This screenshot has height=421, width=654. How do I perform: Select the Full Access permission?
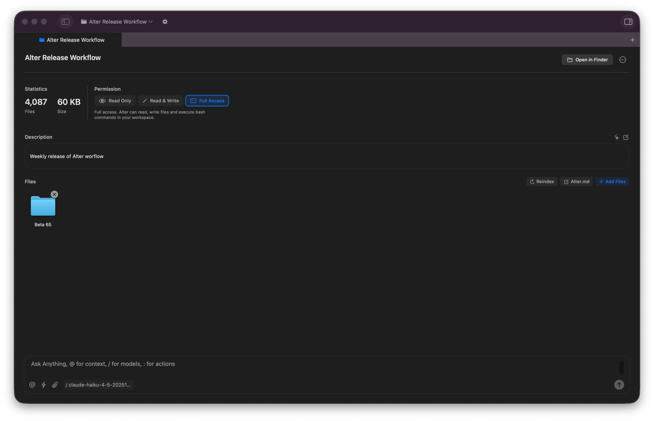pyautogui.click(x=207, y=101)
